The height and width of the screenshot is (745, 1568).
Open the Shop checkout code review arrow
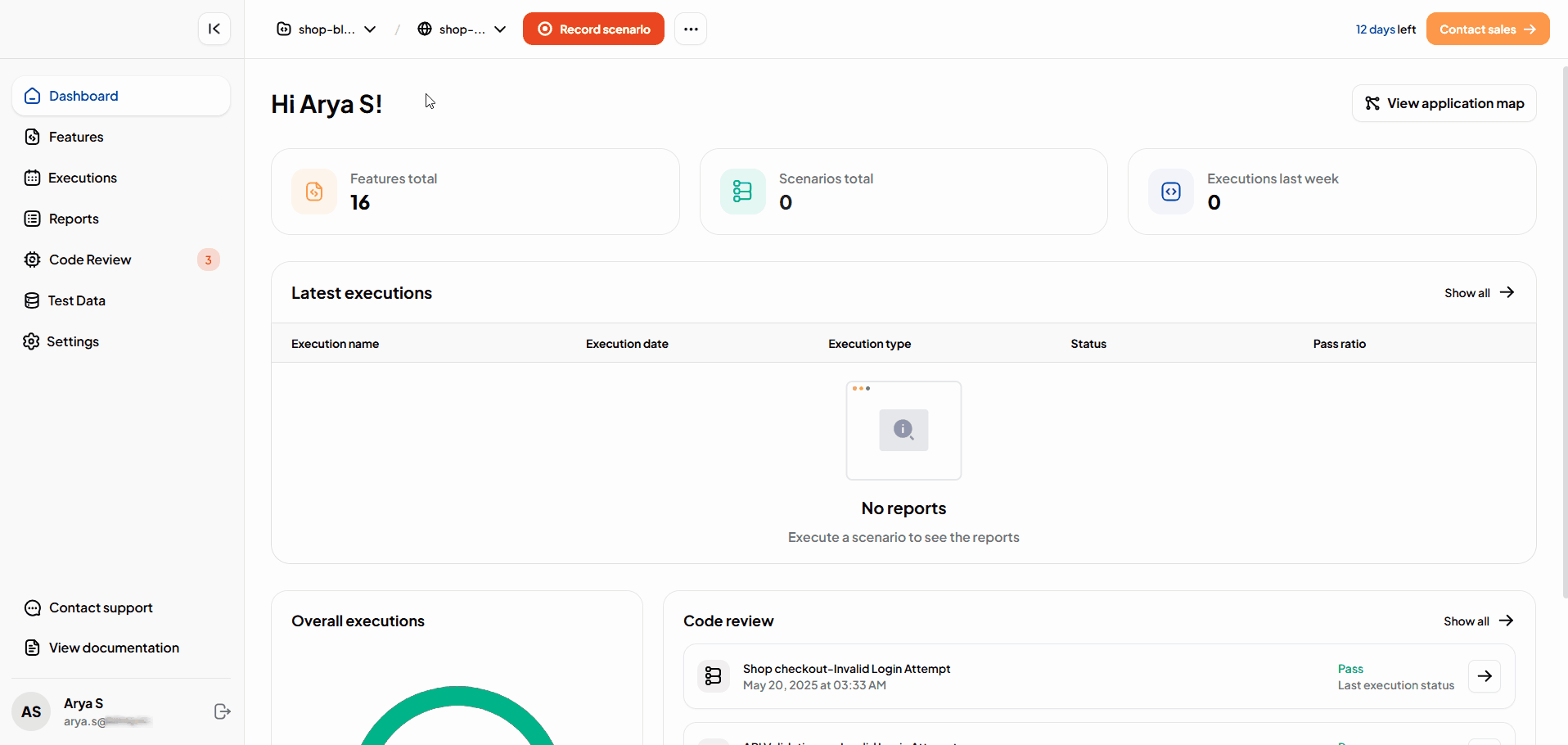1484,676
